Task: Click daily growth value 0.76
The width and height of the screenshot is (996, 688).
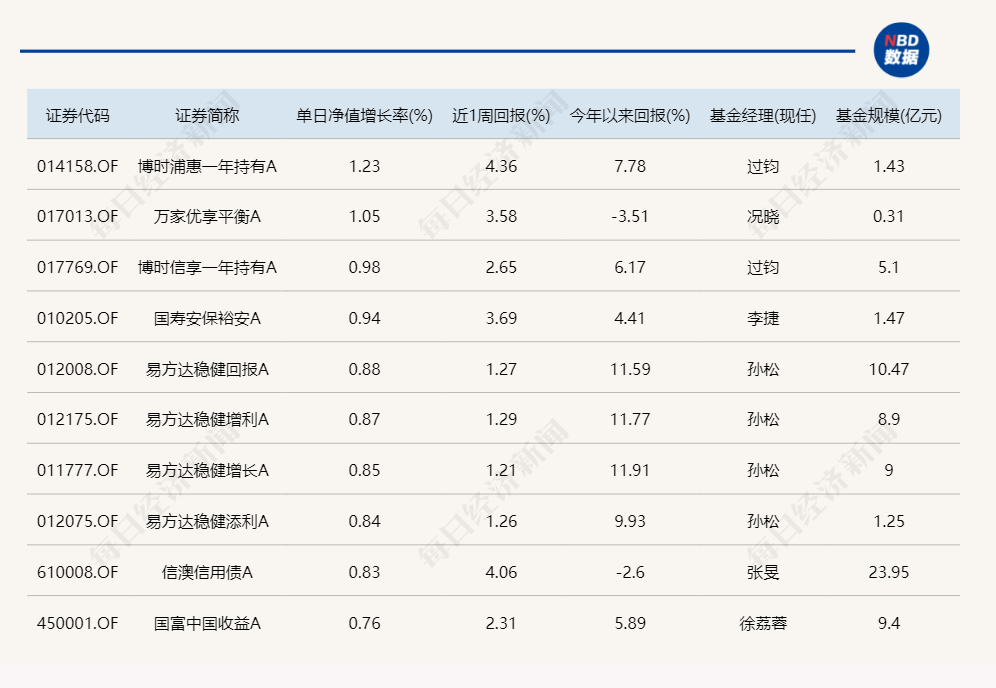Action: [x=365, y=623]
